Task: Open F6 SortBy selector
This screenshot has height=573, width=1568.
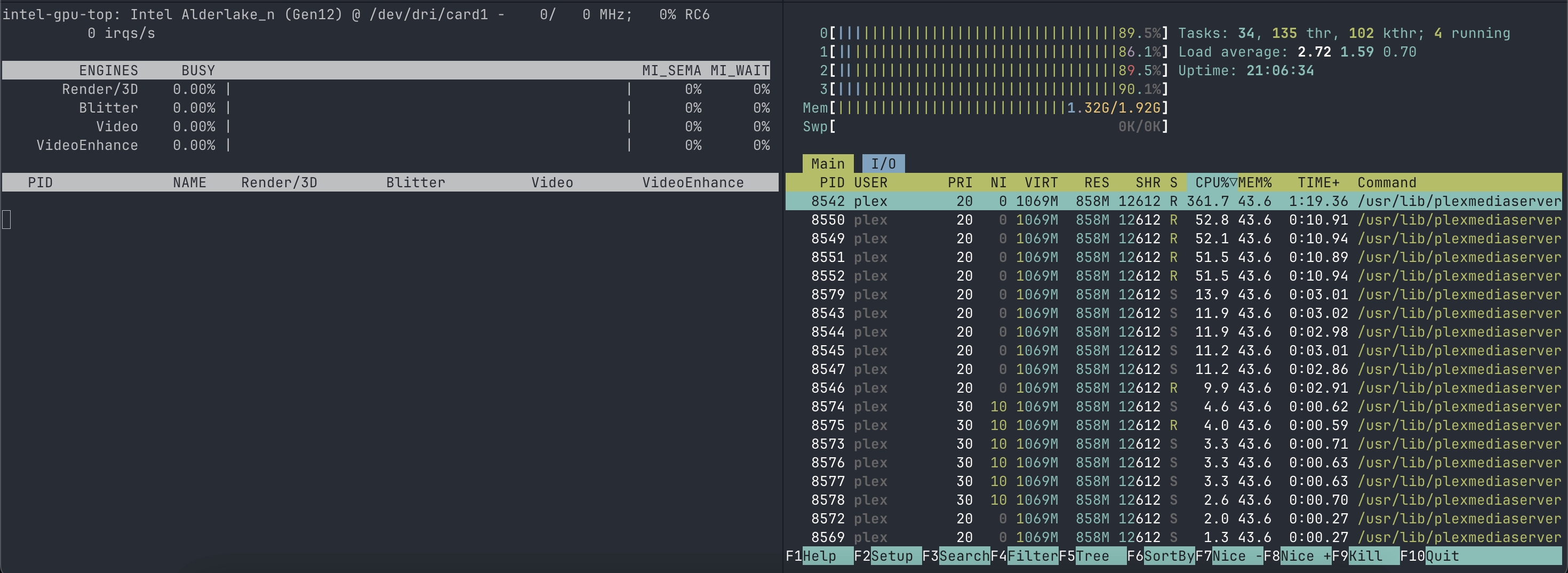Action: click(x=1160, y=556)
